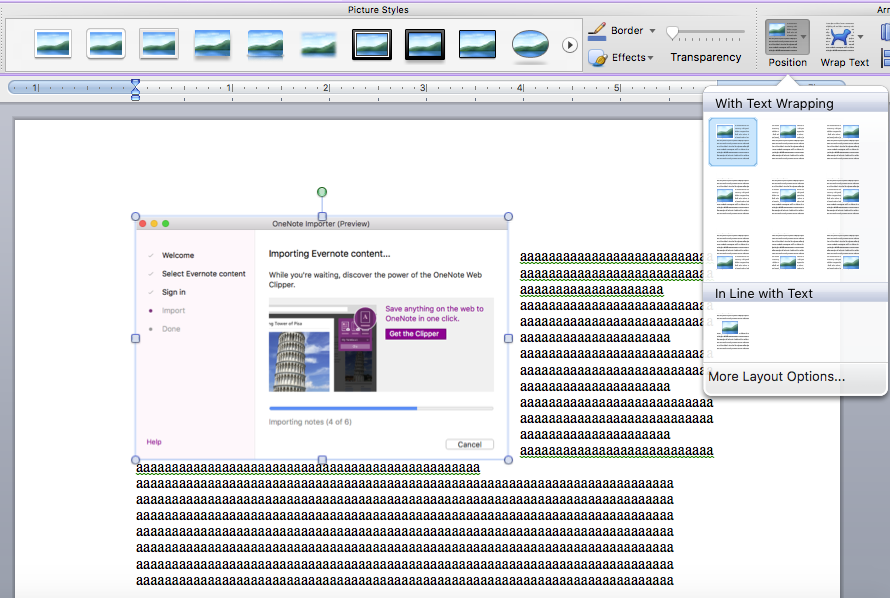Click the Sign in step in image

tap(174, 292)
